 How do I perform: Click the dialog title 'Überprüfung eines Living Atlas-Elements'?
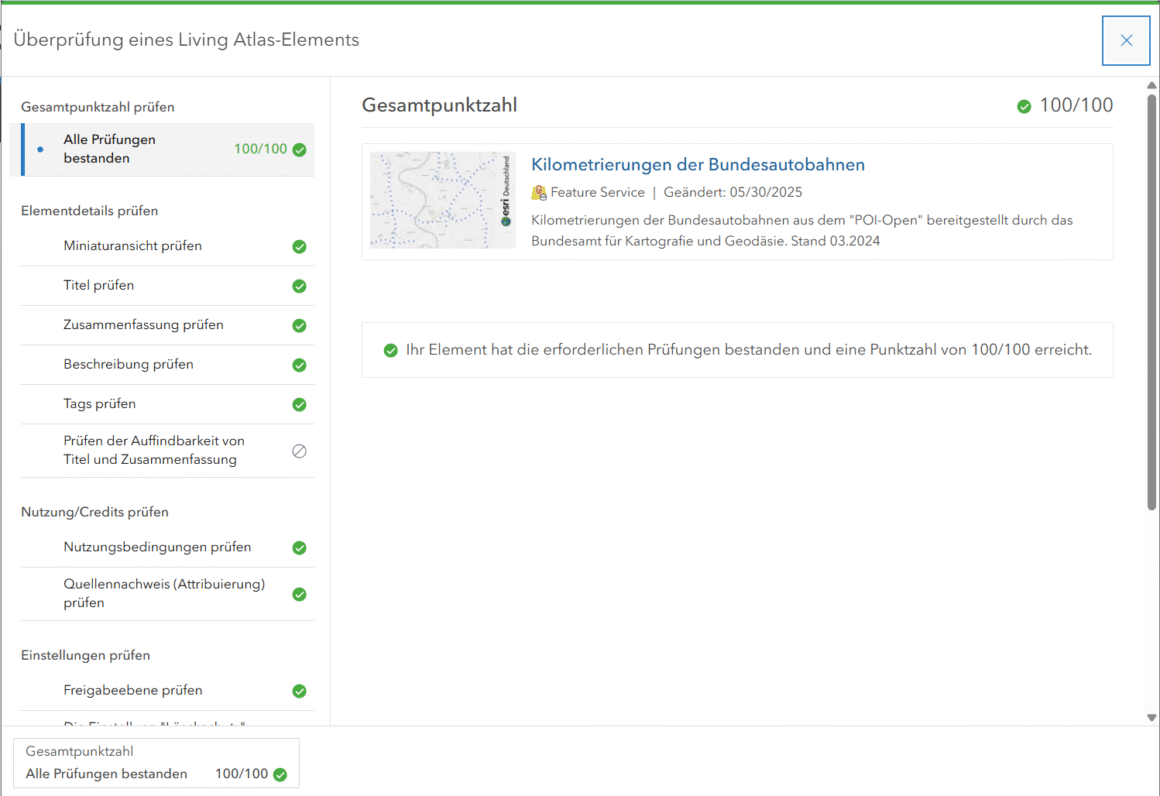pos(186,40)
